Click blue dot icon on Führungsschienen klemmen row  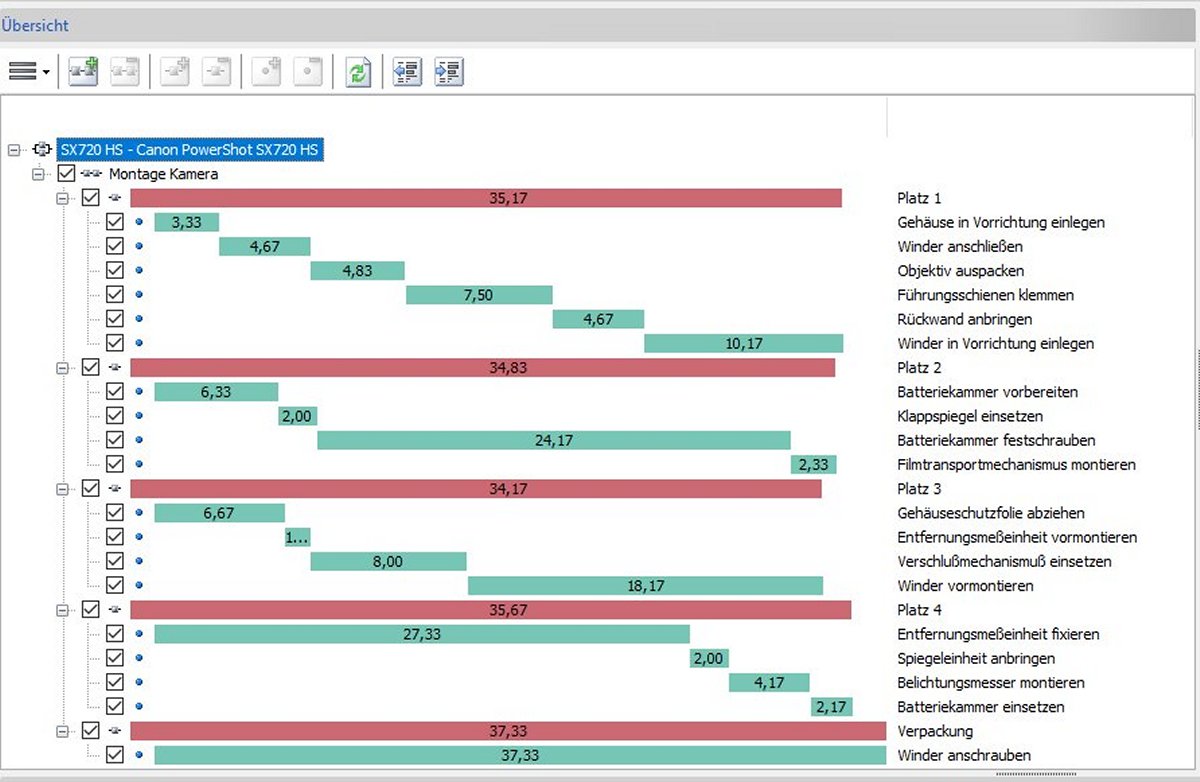(x=139, y=295)
